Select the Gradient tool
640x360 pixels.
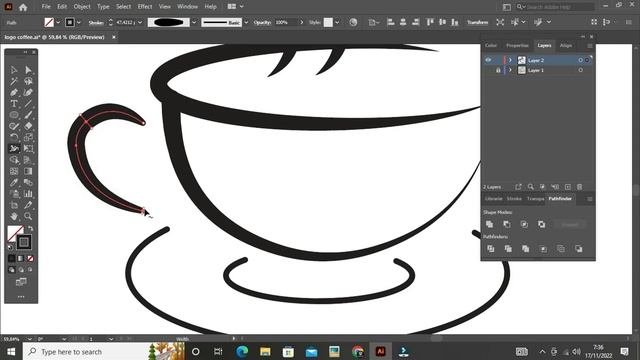(x=28, y=171)
